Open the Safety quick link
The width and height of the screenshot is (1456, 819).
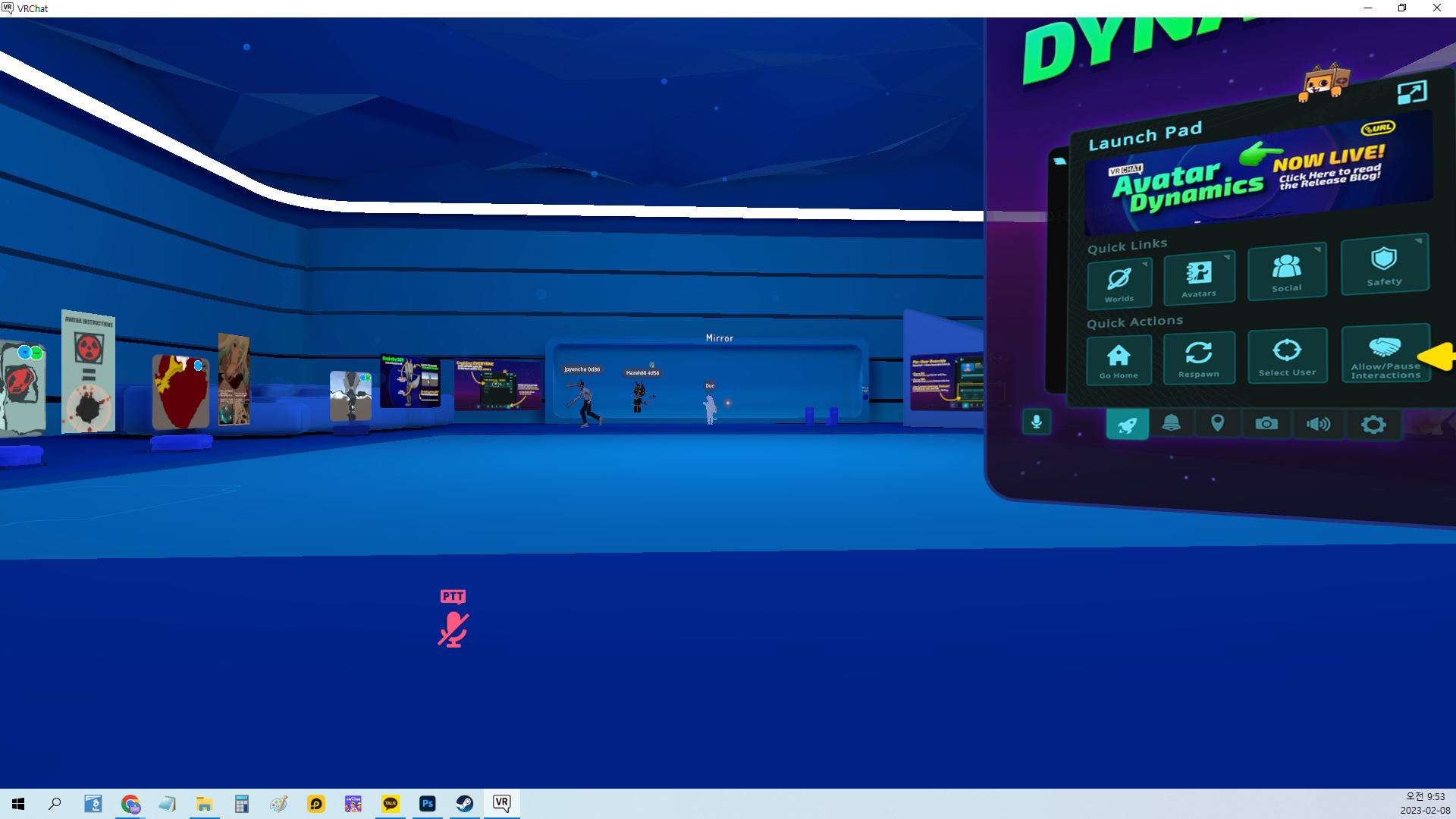[x=1385, y=264]
